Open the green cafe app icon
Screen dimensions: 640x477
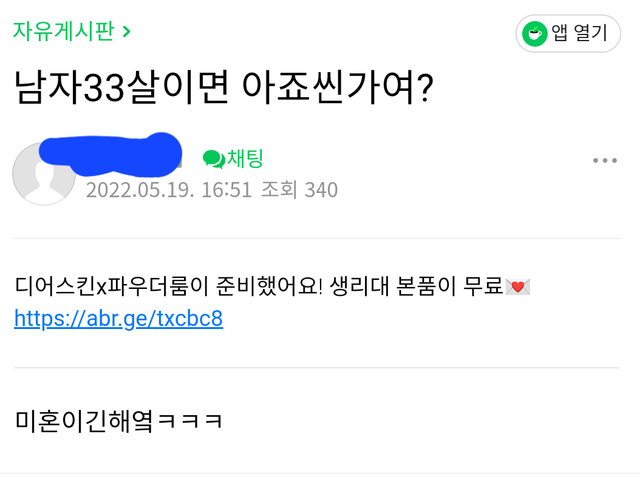pos(535,33)
